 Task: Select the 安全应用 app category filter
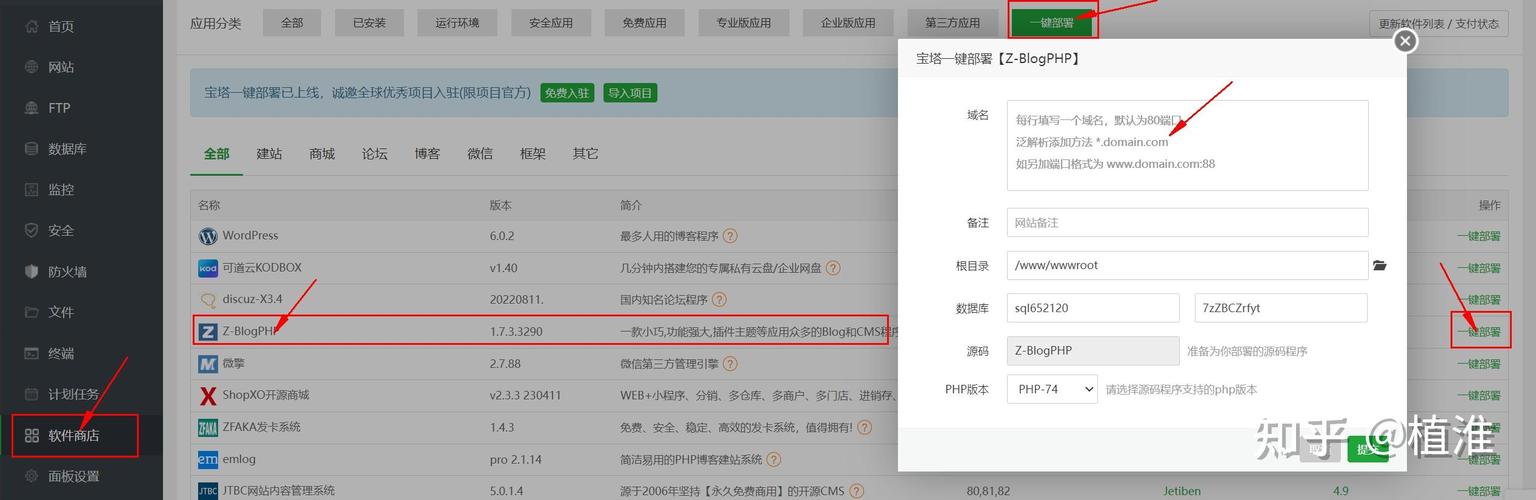pos(551,22)
